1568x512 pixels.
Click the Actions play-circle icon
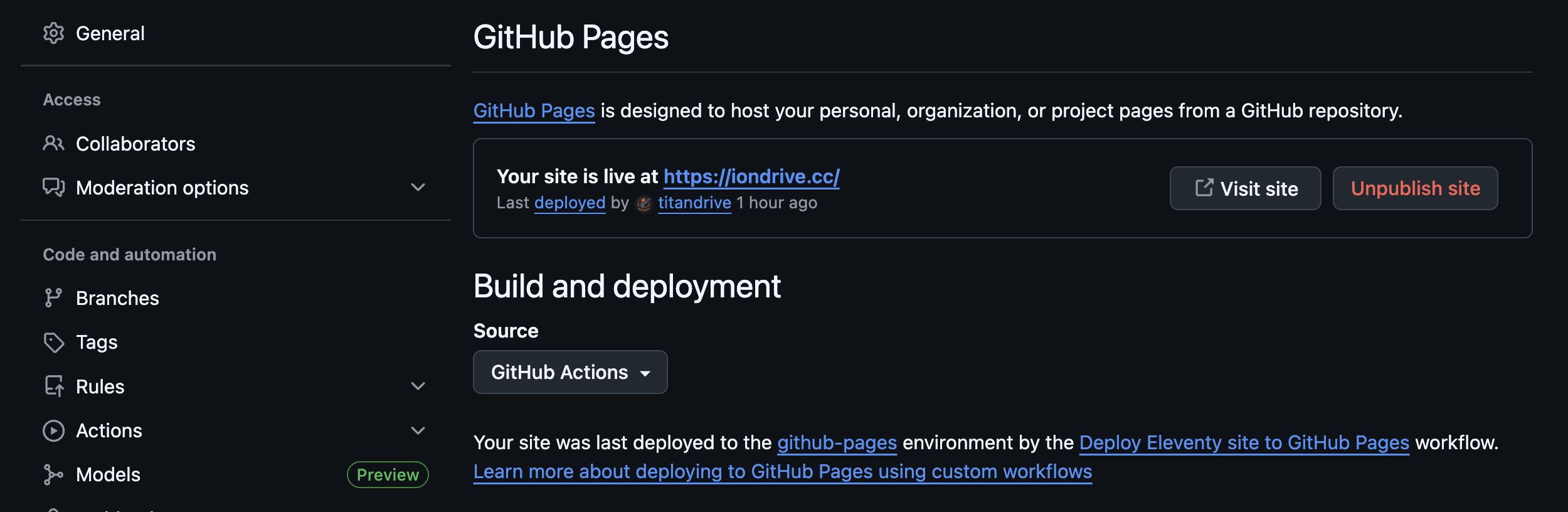pyautogui.click(x=53, y=431)
